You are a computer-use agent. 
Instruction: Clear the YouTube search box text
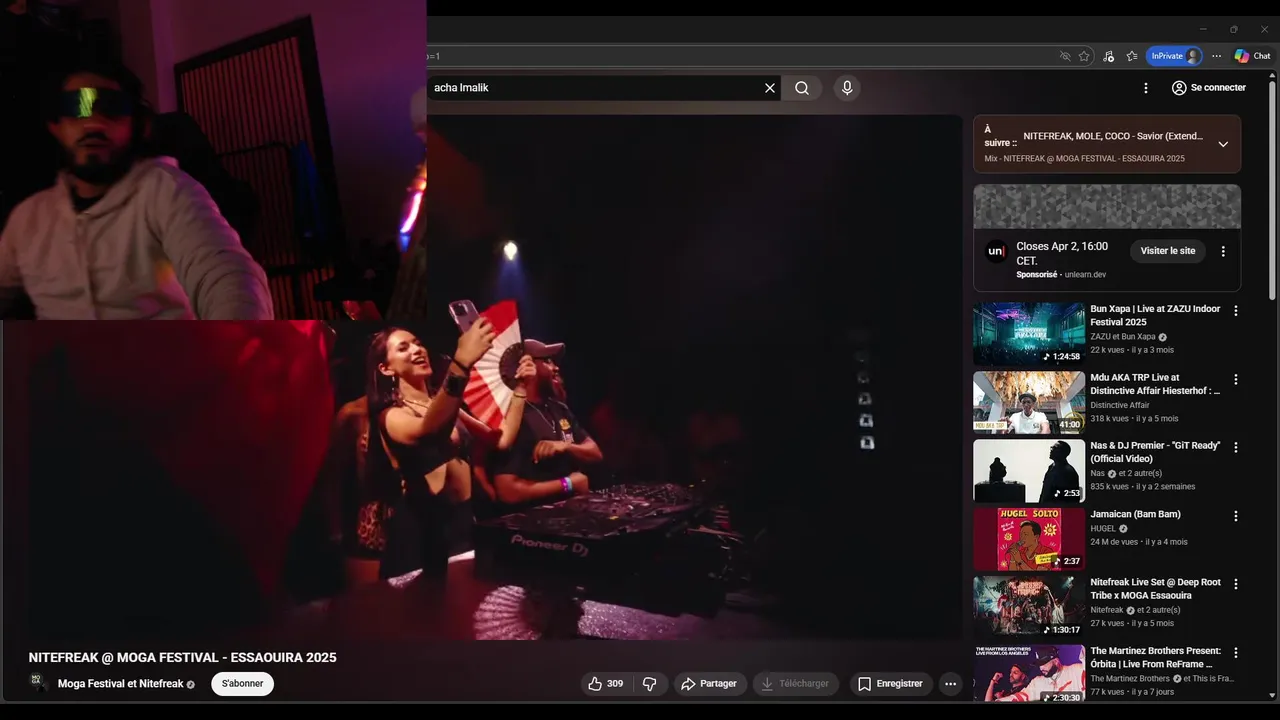click(770, 88)
